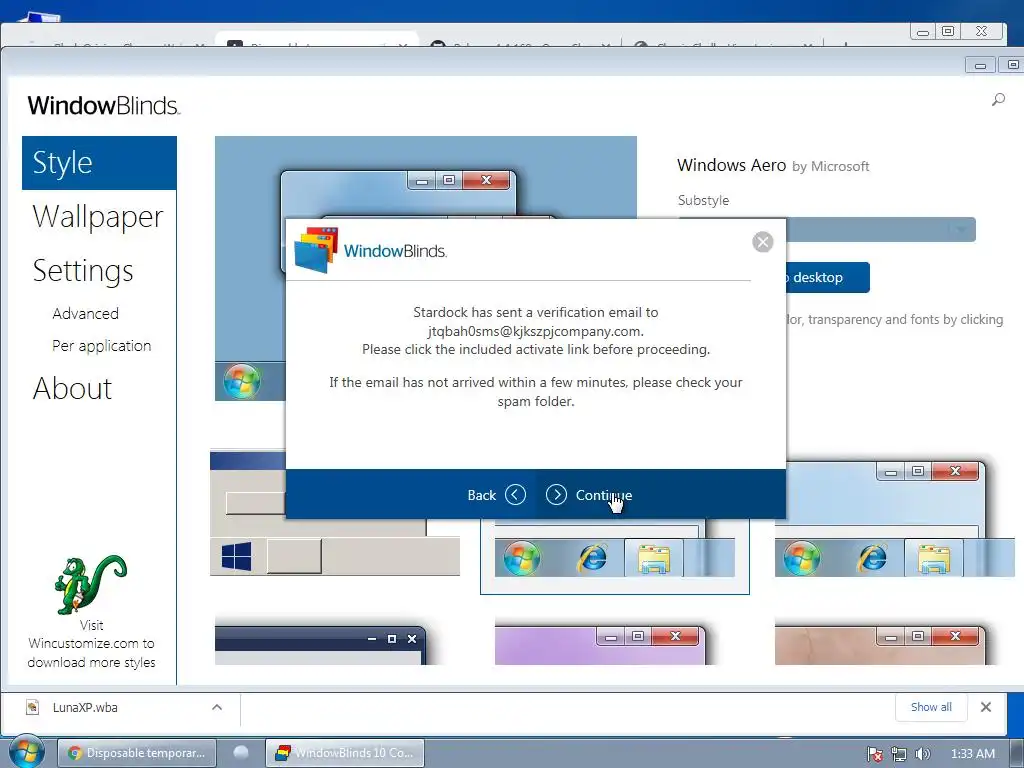Click the 1:33 AM clock
The height and width of the screenshot is (768, 1024).
coord(972,754)
